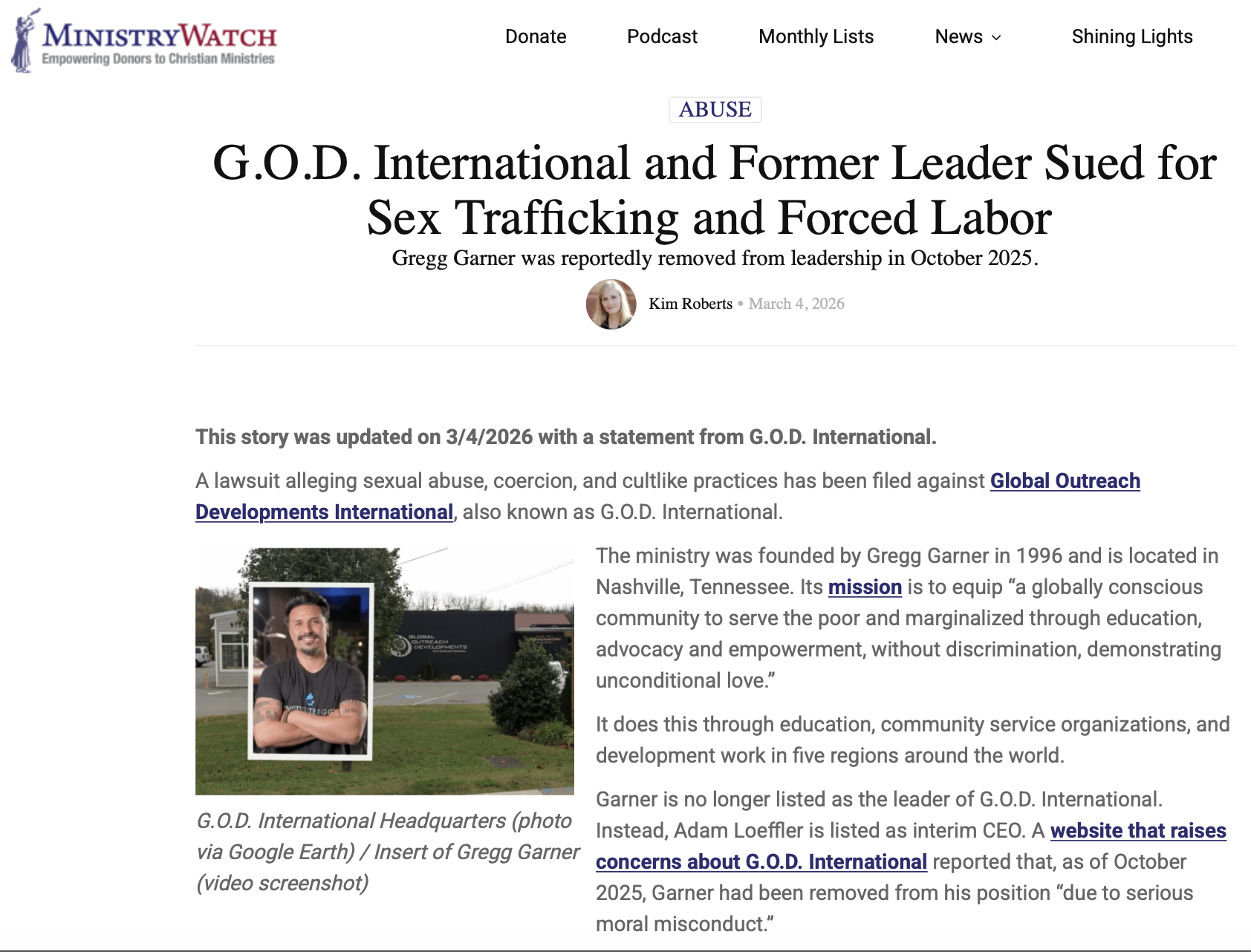Open the article headline about G.O.D. International
The width and height of the screenshot is (1251, 952).
[714, 190]
